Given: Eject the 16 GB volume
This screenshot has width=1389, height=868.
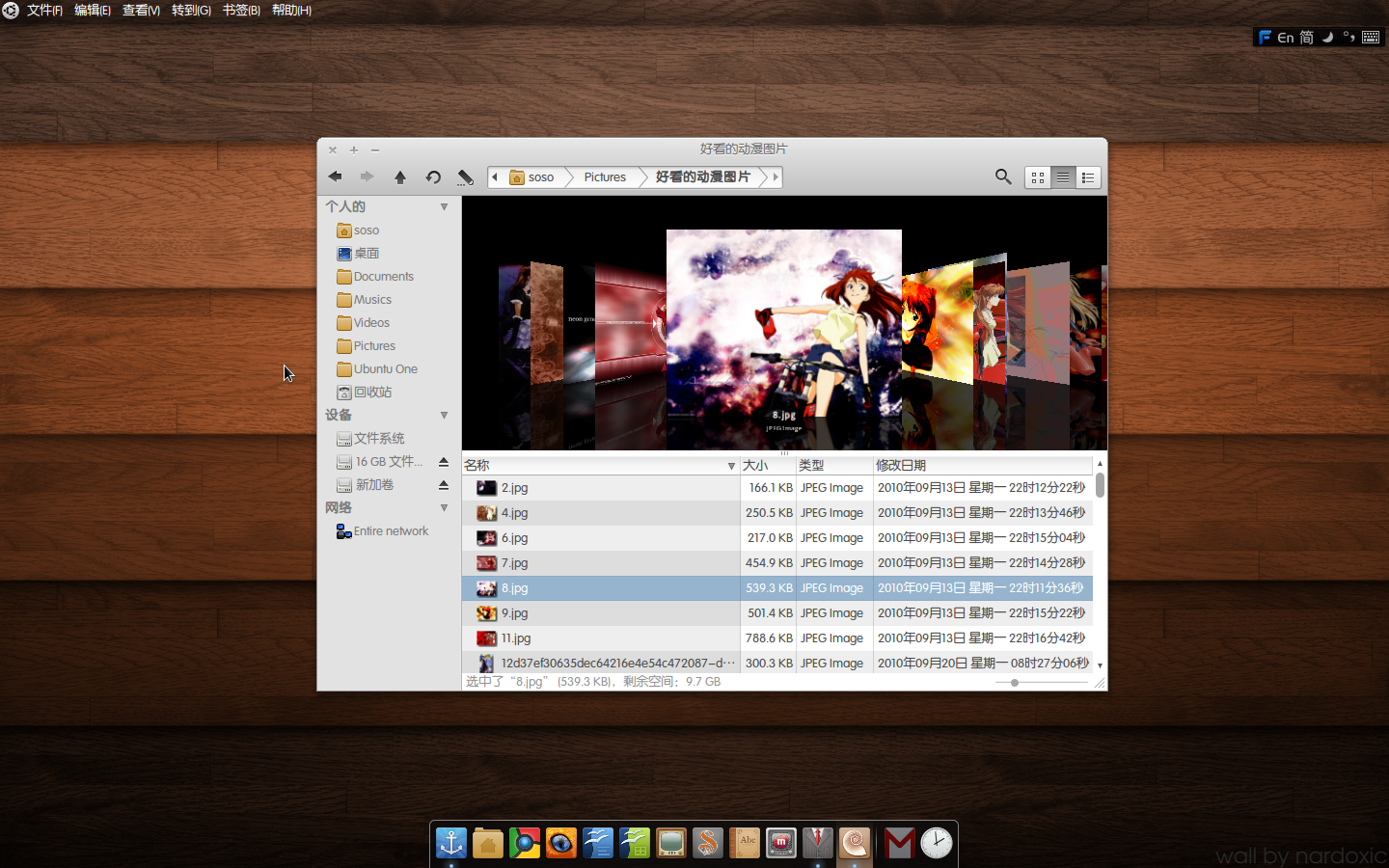Looking at the screenshot, I should (444, 462).
